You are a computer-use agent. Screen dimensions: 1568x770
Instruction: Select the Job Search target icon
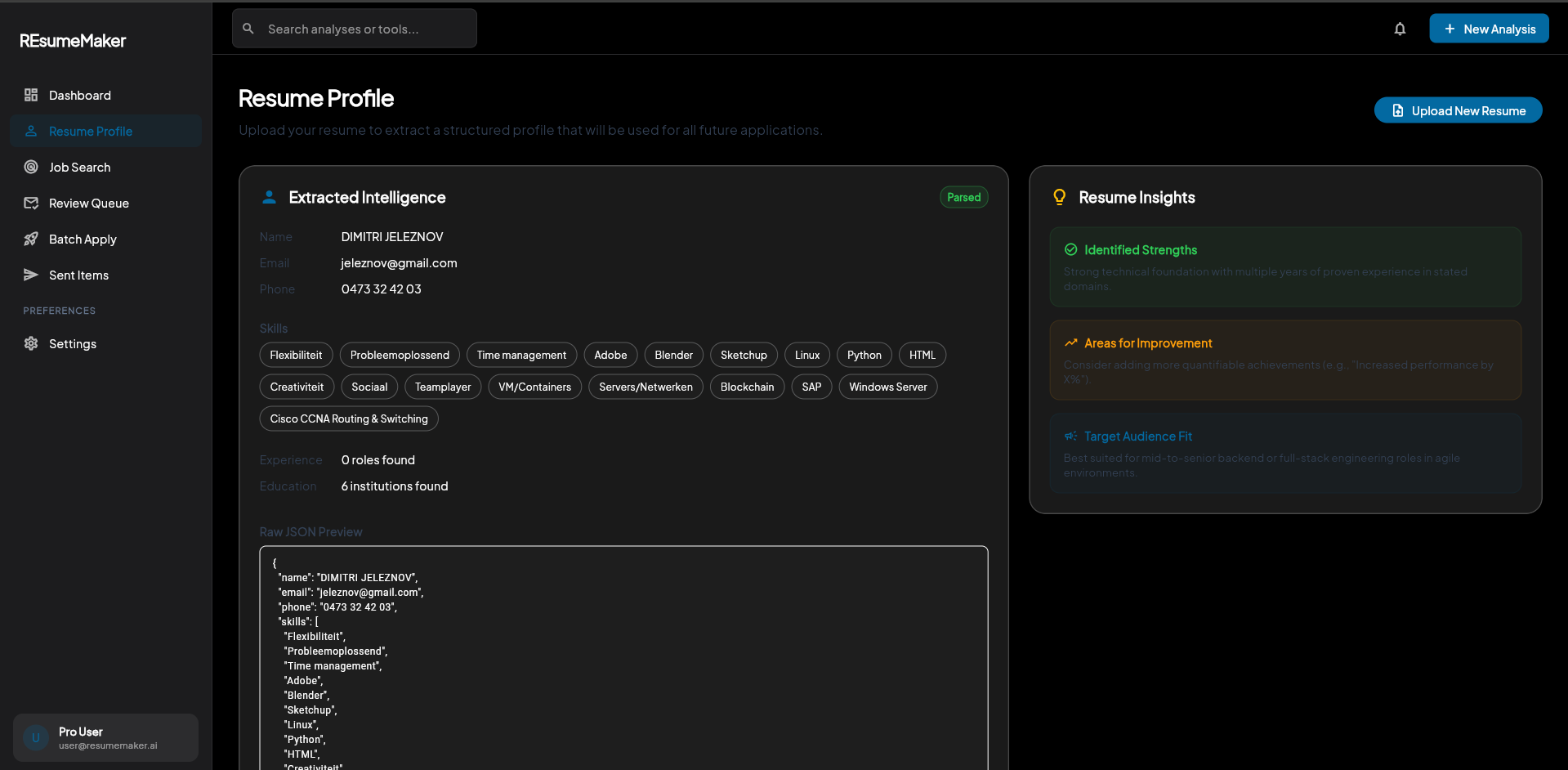click(31, 167)
